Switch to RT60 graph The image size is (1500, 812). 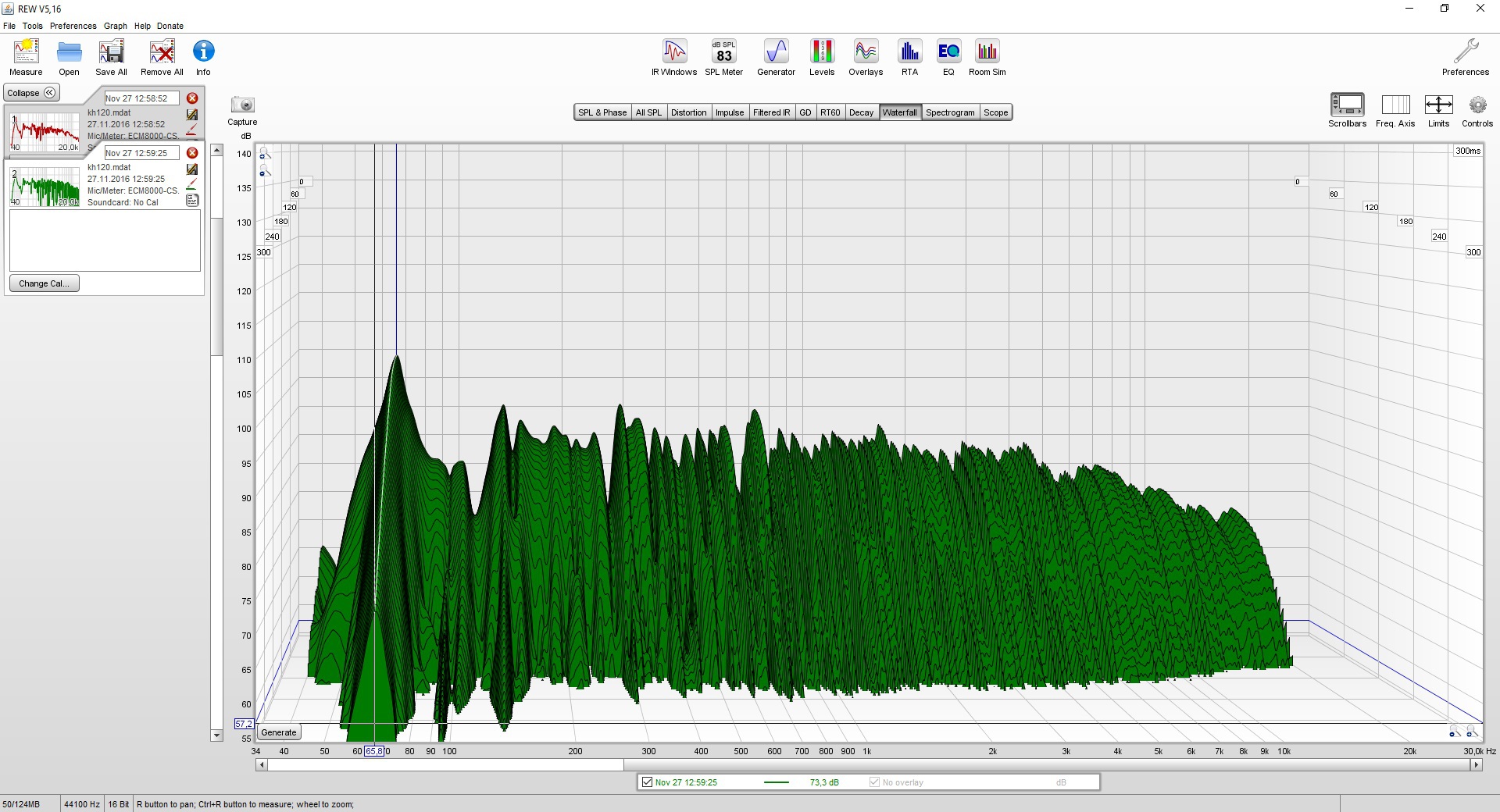point(830,112)
